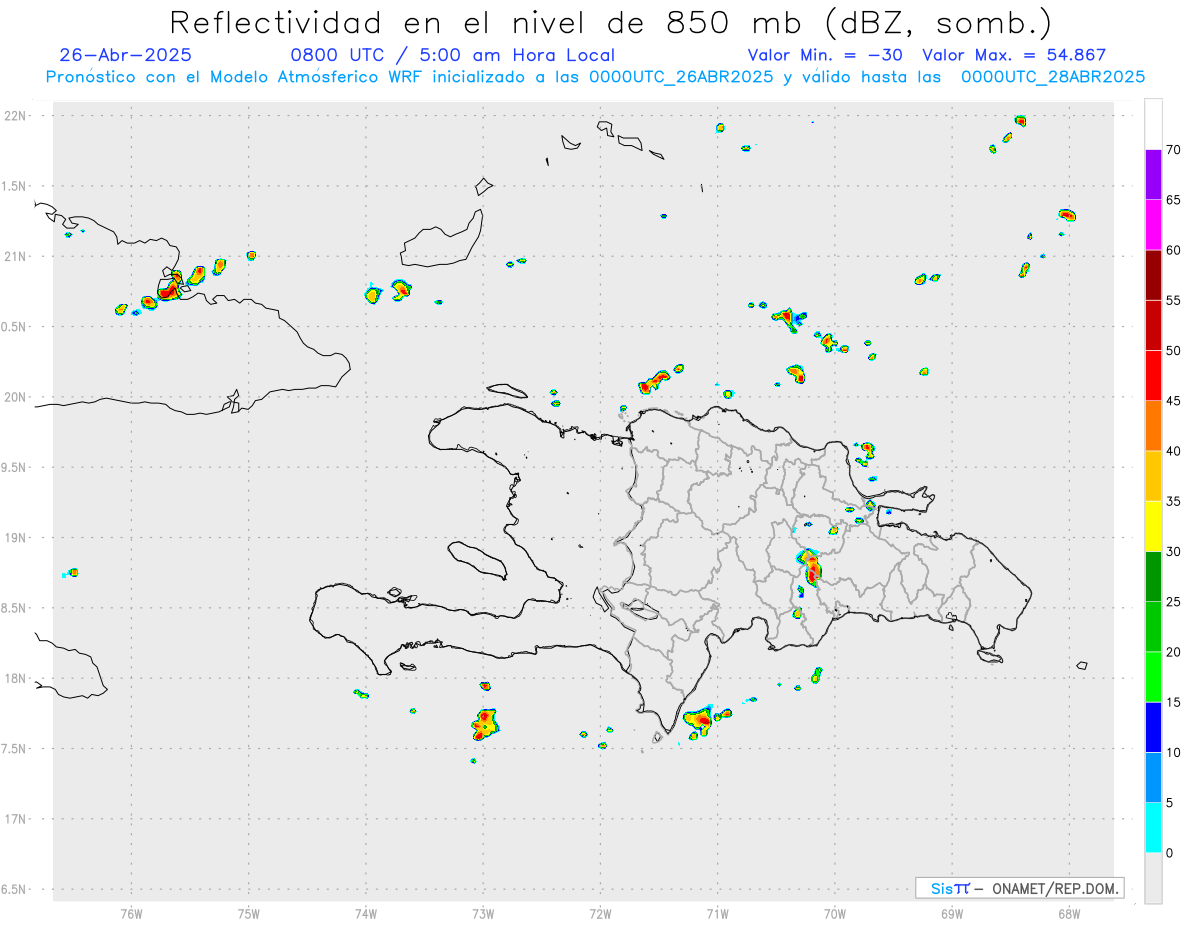The width and height of the screenshot is (1200, 927).
Task: Click the 'Valor Min. = -30' text
Action: (x=827, y=55)
